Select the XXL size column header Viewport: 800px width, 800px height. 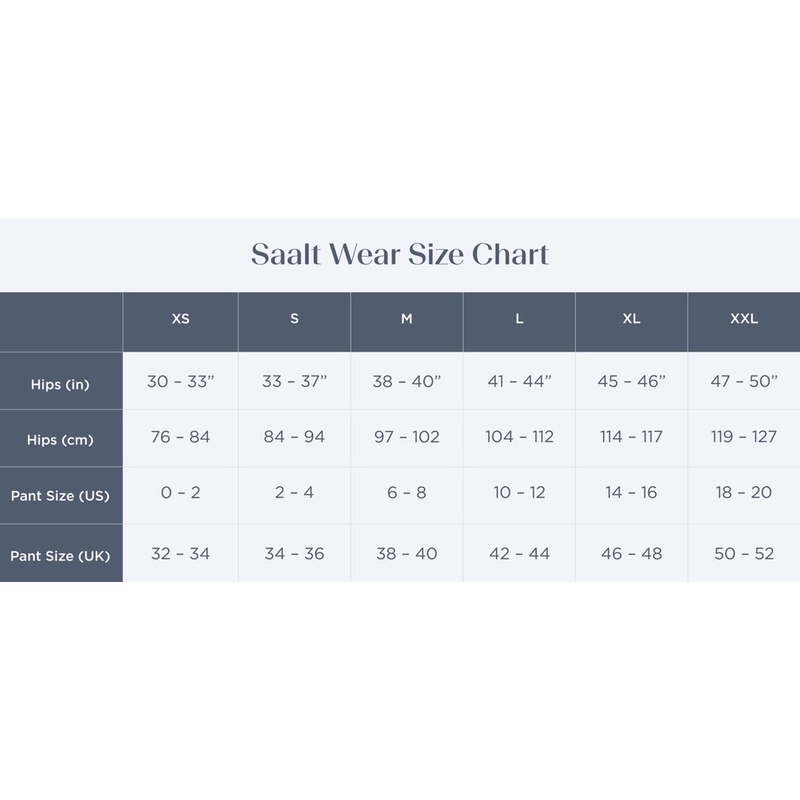744,322
